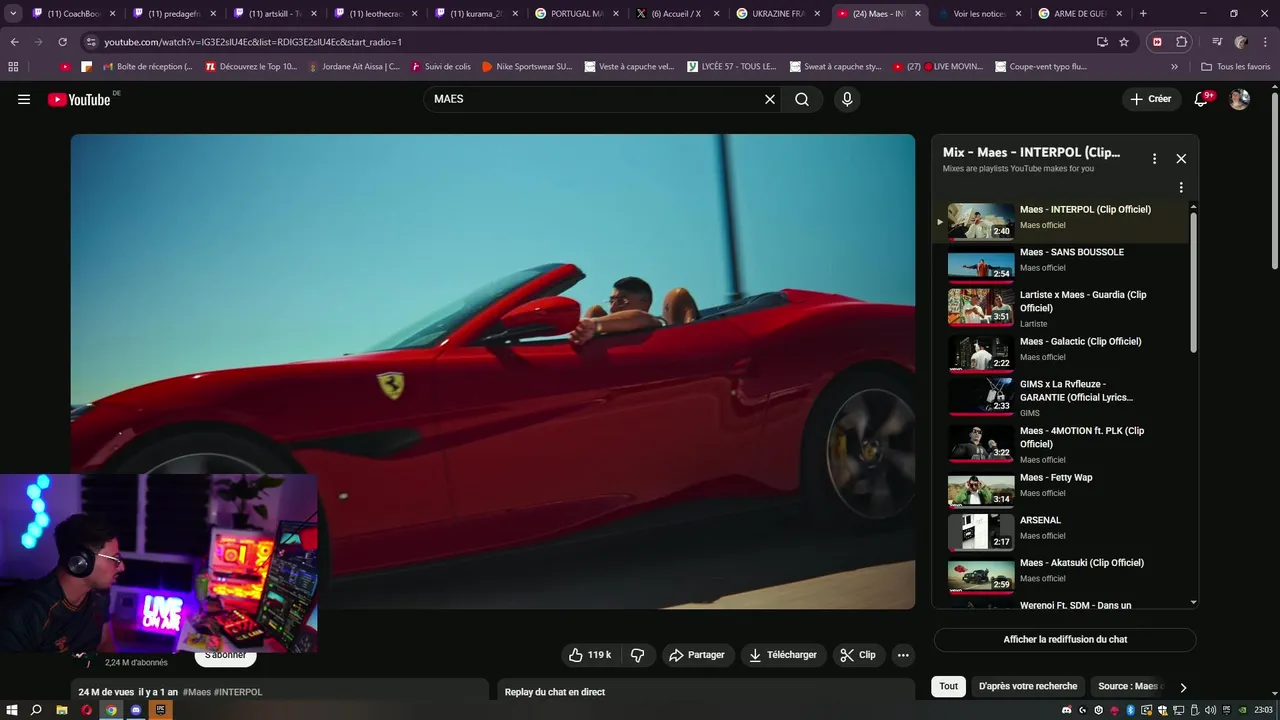
Task: Select D'après votre recherche chip
Action: 1028,686
